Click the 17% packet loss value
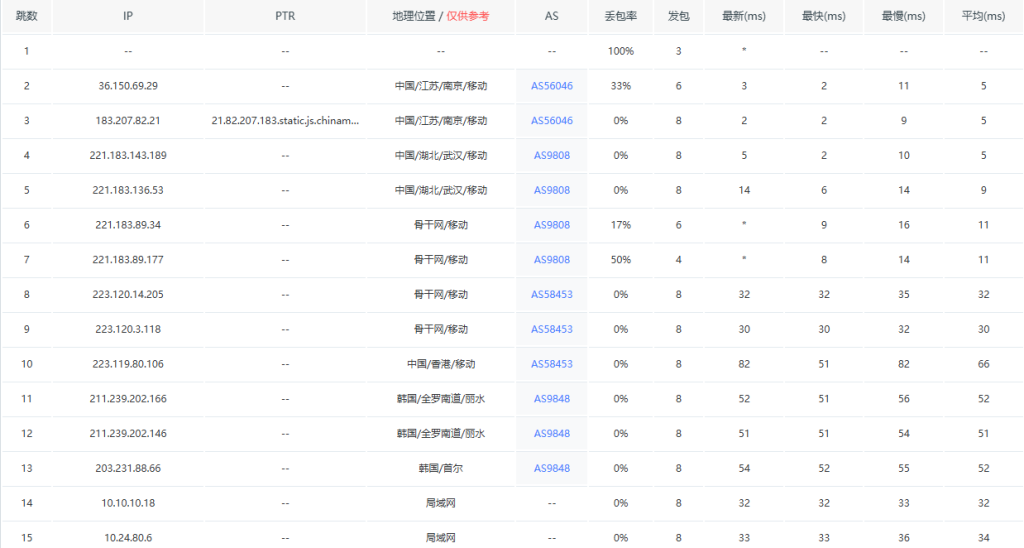This screenshot has width=1024, height=548. pyautogui.click(x=620, y=225)
